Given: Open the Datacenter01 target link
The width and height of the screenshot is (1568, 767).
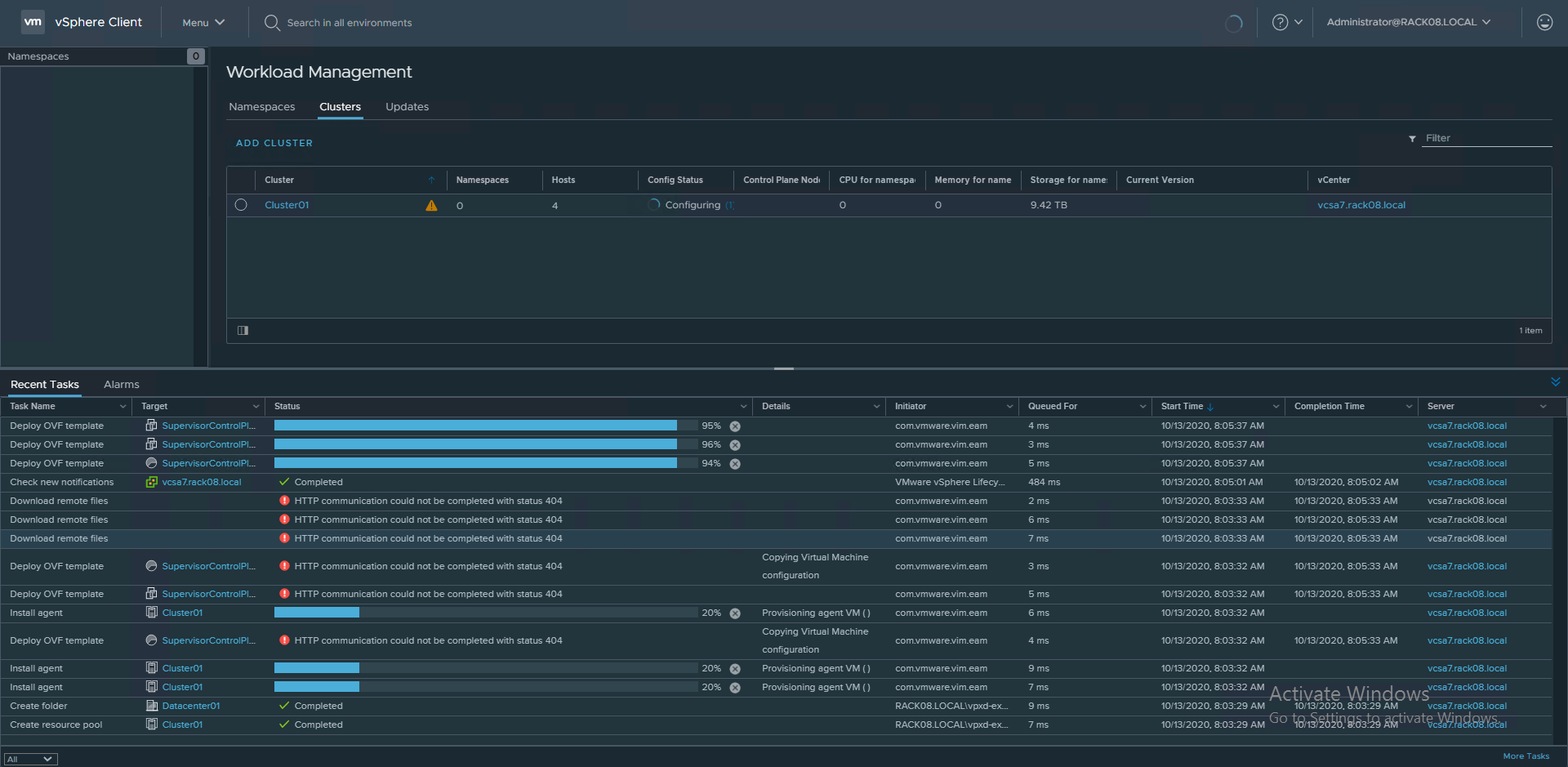Looking at the screenshot, I should click(x=191, y=706).
